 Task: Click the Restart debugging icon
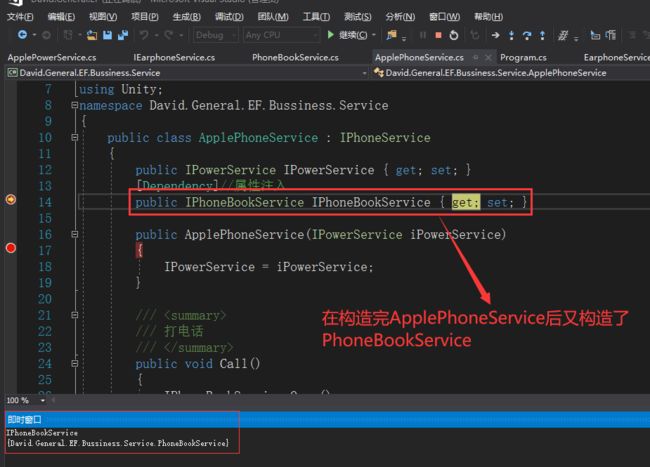coord(454,35)
